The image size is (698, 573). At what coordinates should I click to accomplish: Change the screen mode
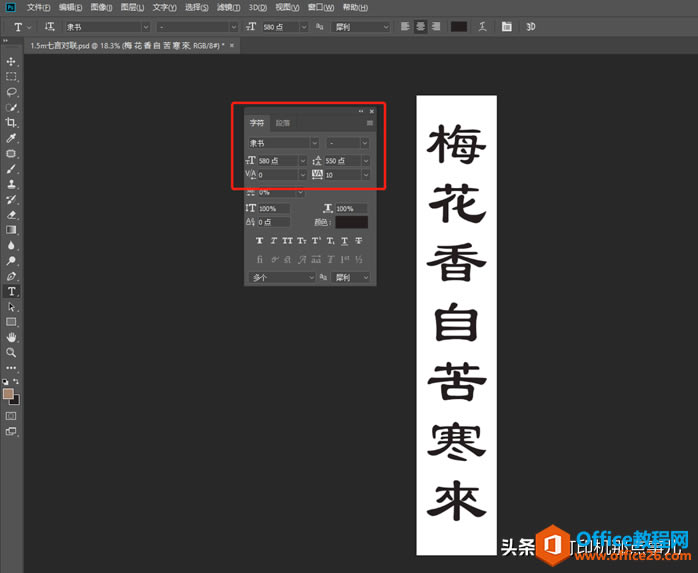[x=11, y=431]
